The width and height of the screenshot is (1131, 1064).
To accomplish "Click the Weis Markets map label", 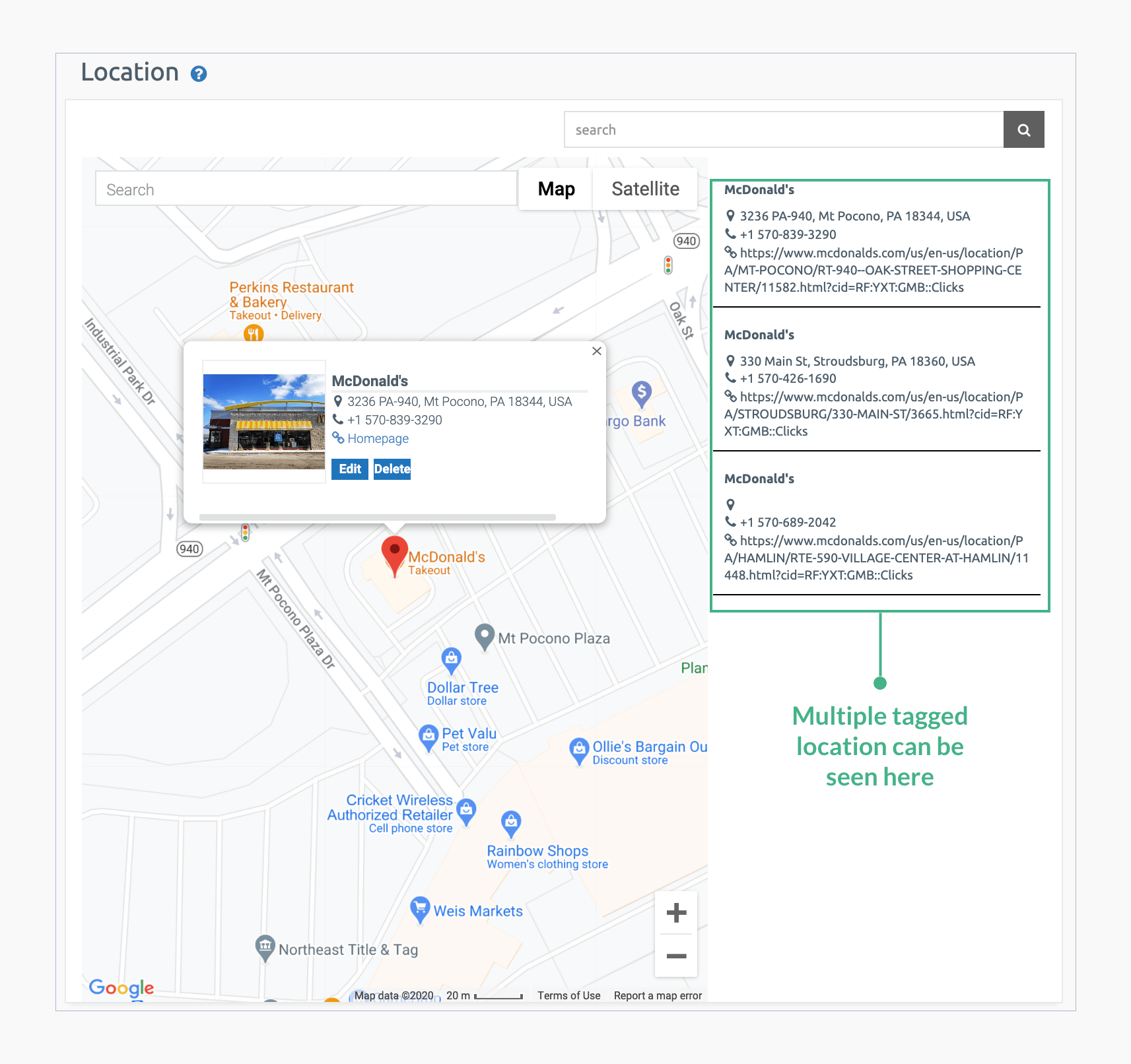I will coord(478,912).
